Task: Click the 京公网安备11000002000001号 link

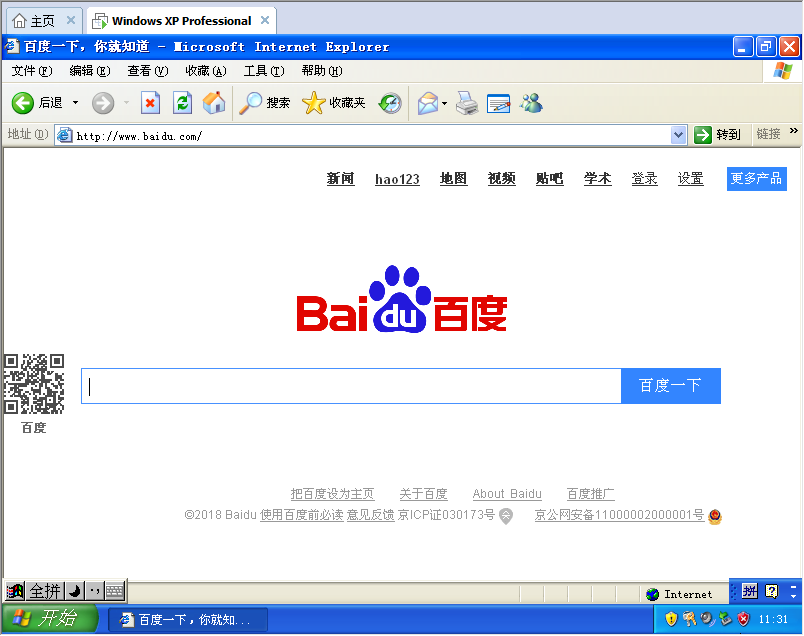Action: pyautogui.click(x=619, y=515)
